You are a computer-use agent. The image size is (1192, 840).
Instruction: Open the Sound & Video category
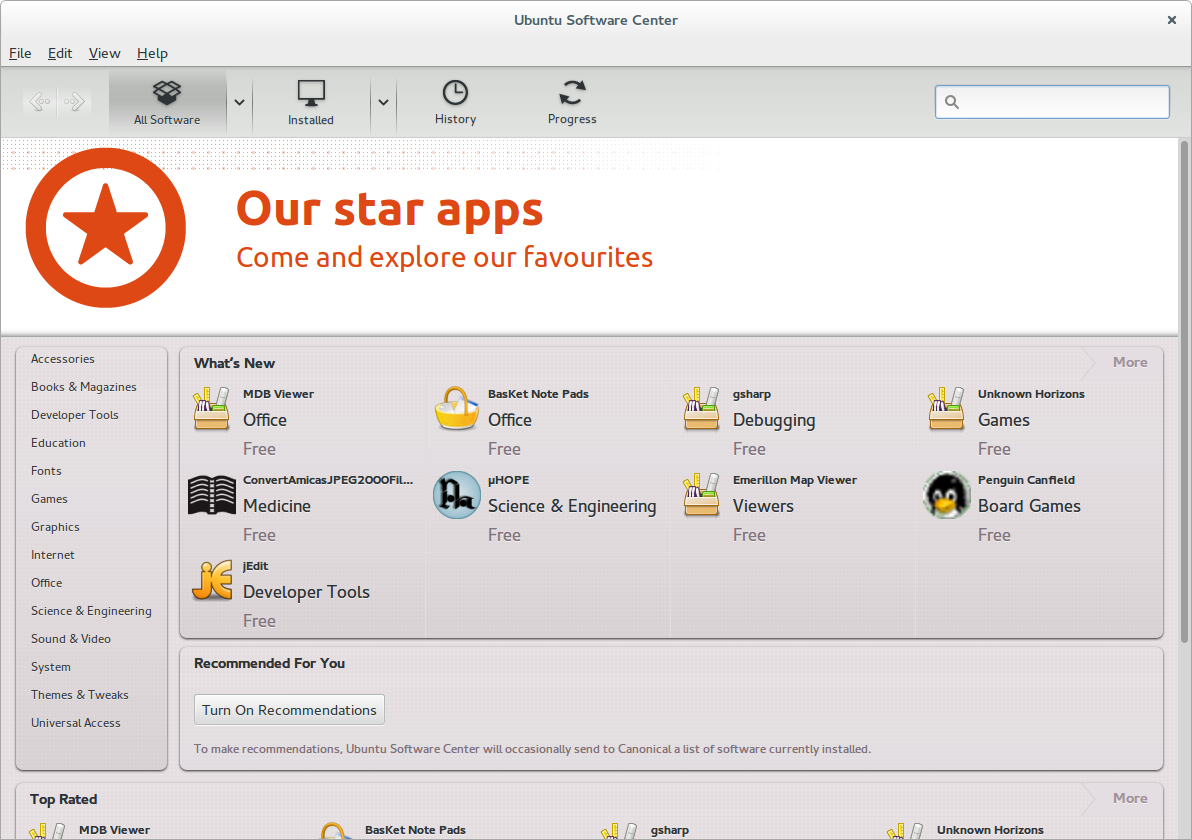click(71, 639)
